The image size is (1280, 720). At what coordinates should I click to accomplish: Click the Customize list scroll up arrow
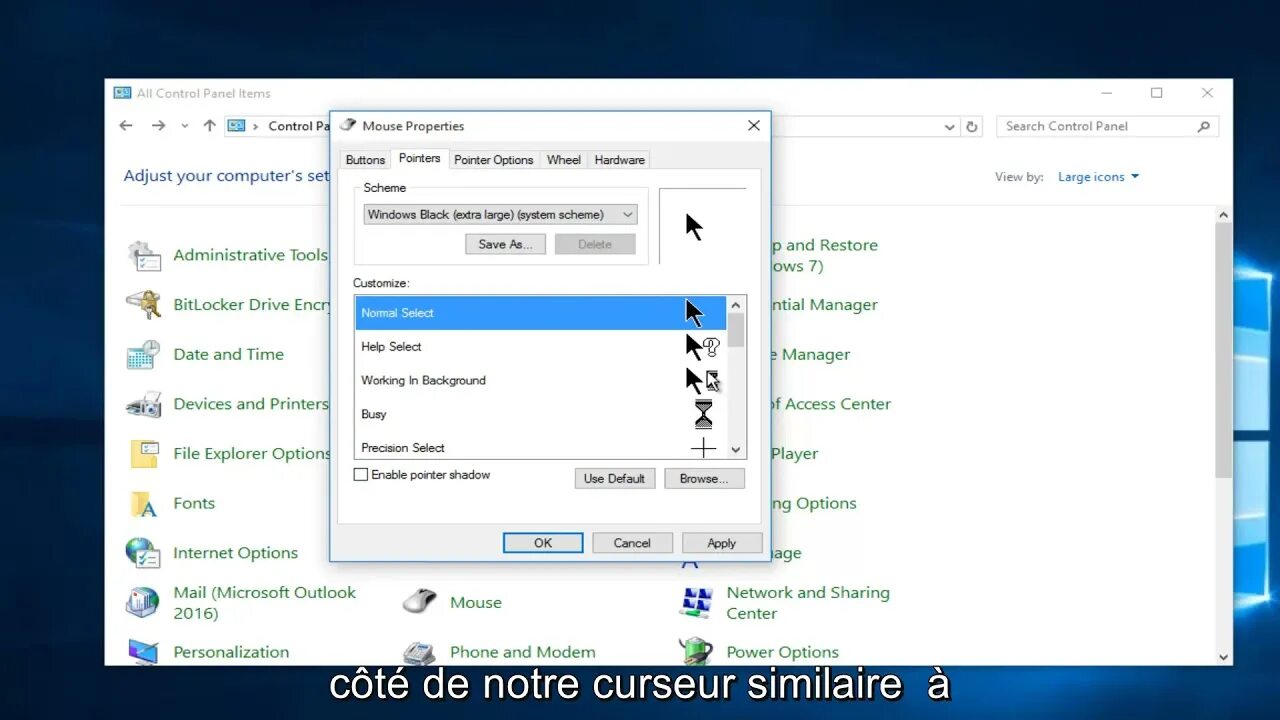[736, 304]
